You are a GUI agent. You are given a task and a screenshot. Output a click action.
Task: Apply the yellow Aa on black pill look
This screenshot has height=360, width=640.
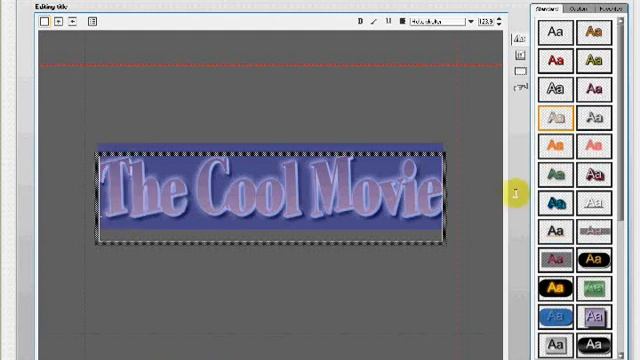pyautogui.click(x=556, y=288)
